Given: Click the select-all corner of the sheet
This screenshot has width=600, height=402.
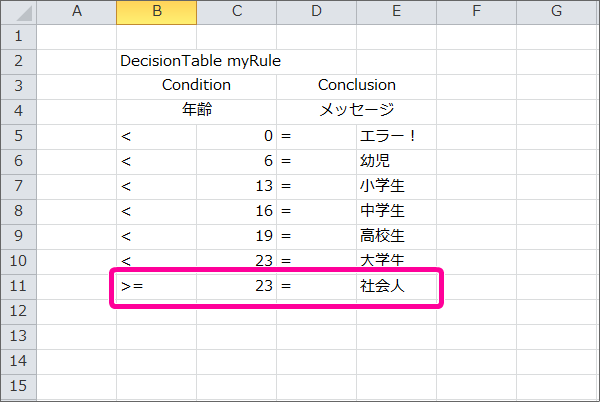Looking at the screenshot, I should (18, 12).
